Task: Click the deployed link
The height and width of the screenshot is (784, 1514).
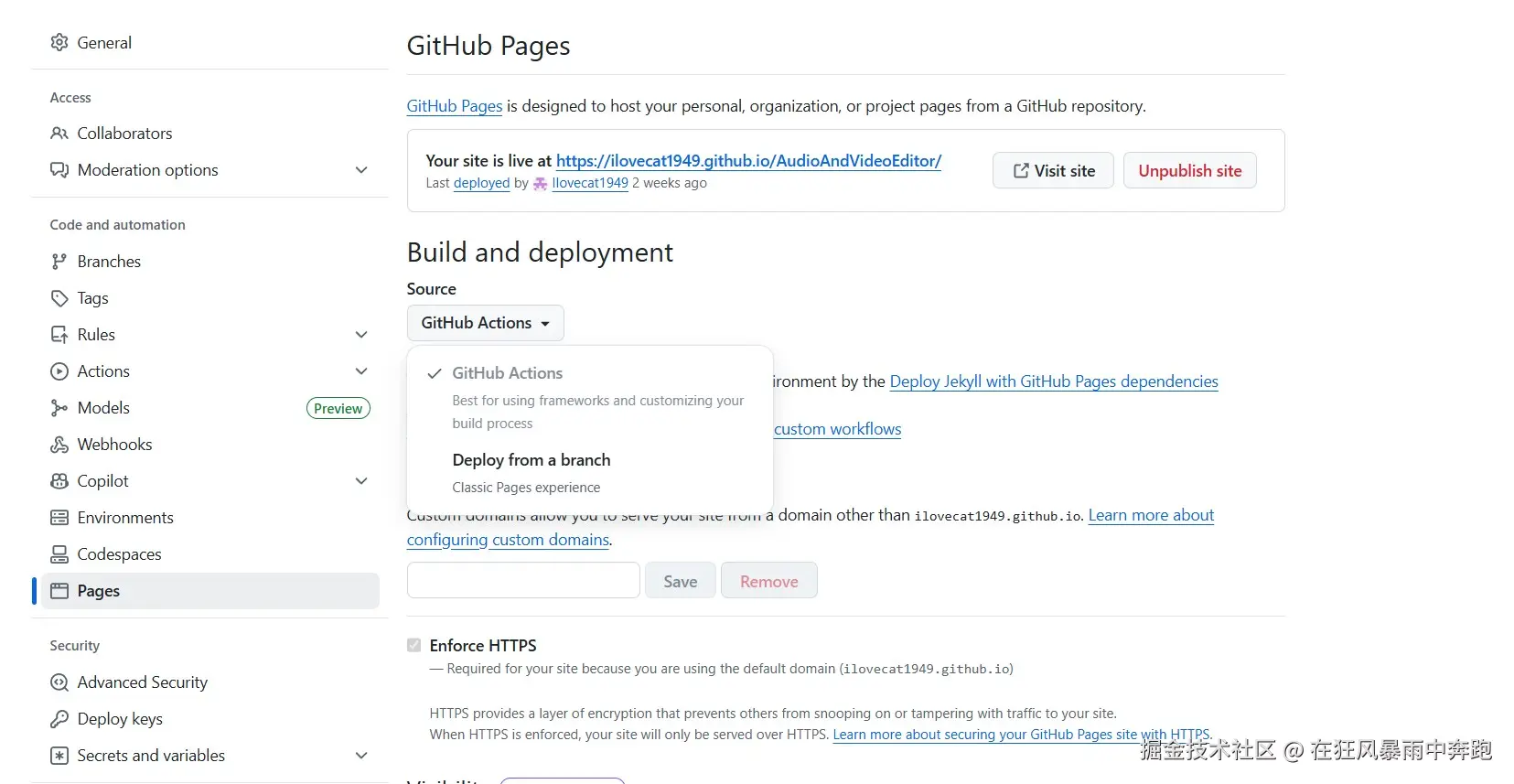Action: click(x=481, y=183)
